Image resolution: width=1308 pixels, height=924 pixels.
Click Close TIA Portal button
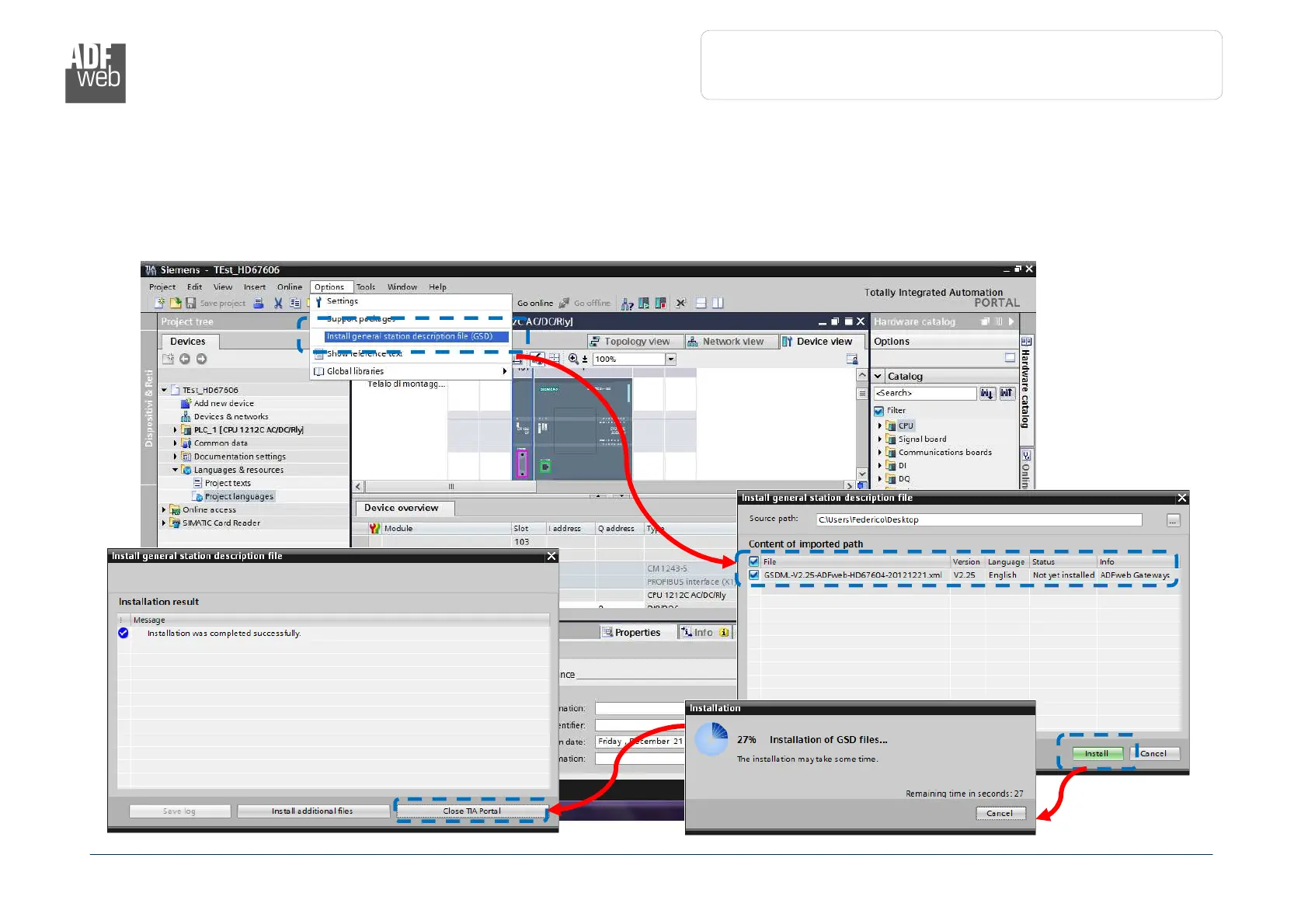click(472, 811)
